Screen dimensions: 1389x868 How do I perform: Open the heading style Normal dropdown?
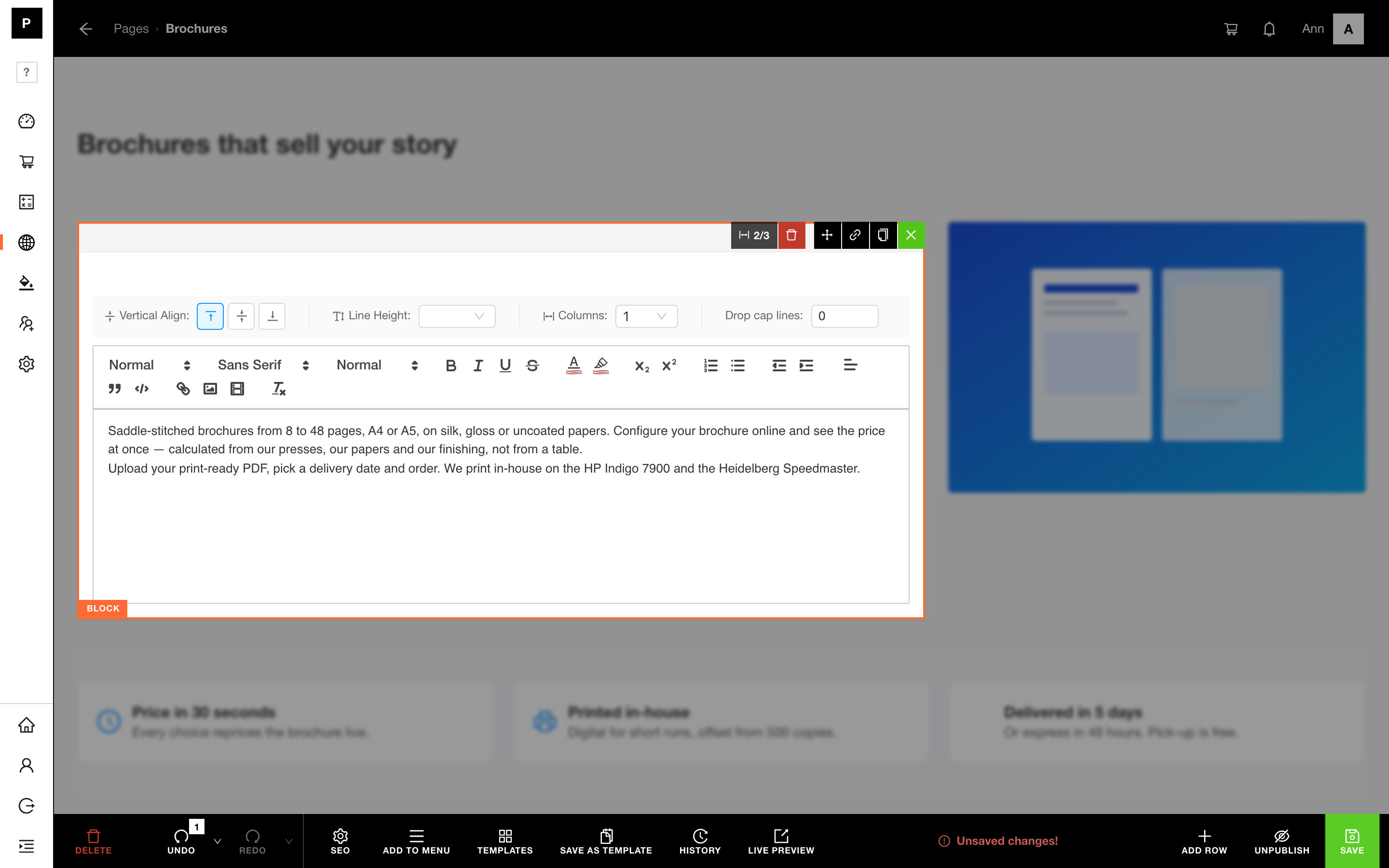(x=149, y=365)
